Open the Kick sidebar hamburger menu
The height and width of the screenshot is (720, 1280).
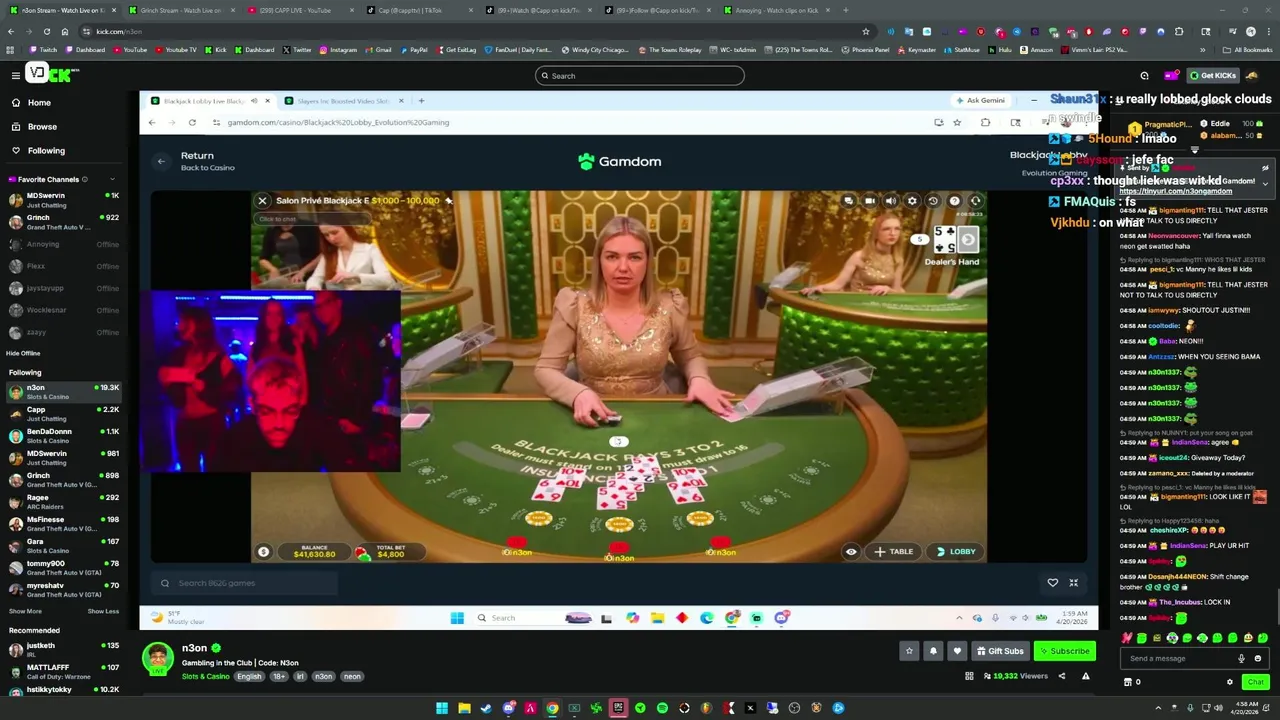point(15,75)
